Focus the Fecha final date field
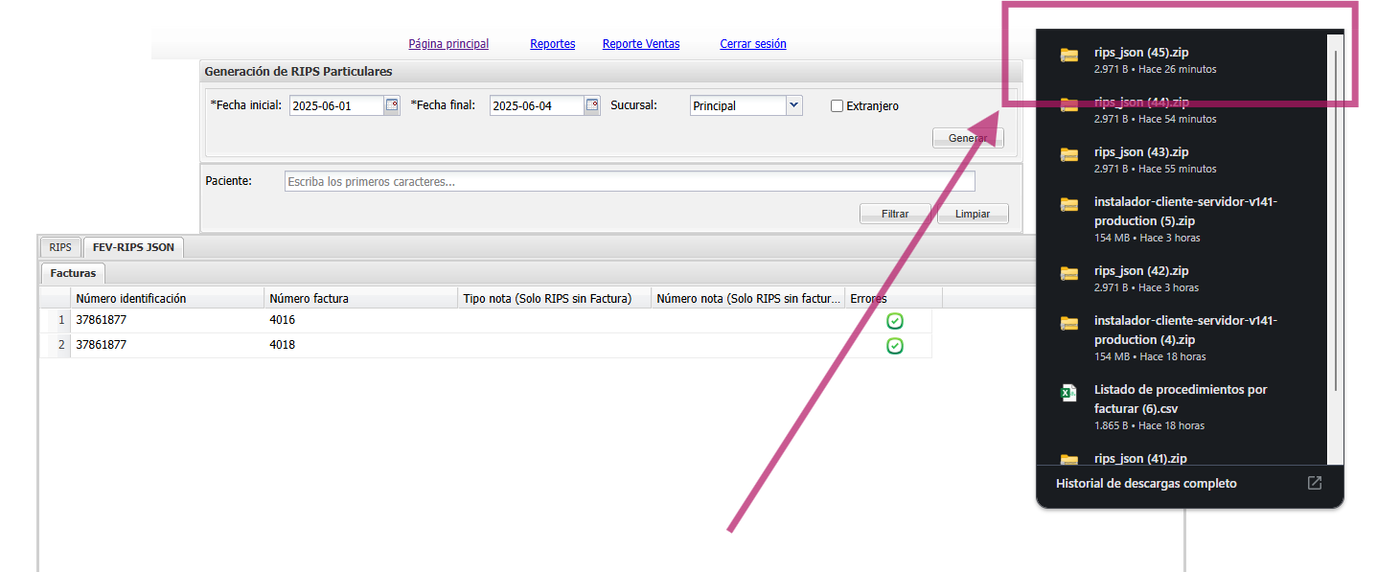The width and height of the screenshot is (1400, 572). click(537, 106)
